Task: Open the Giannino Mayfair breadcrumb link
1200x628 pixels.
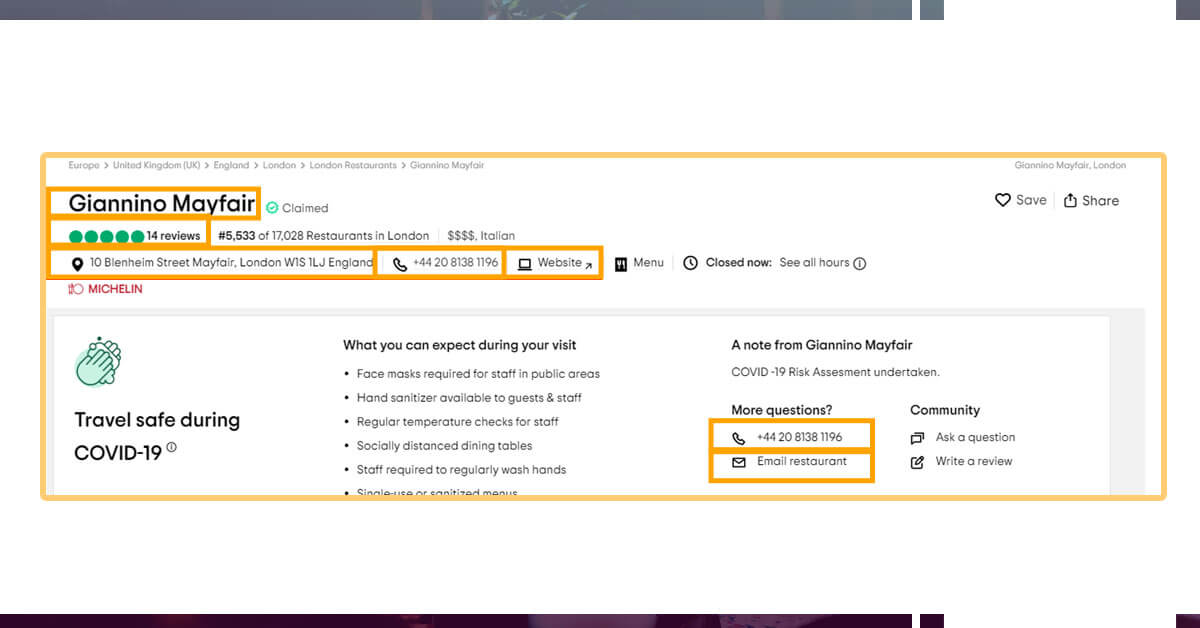Action: [x=447, y=165]
